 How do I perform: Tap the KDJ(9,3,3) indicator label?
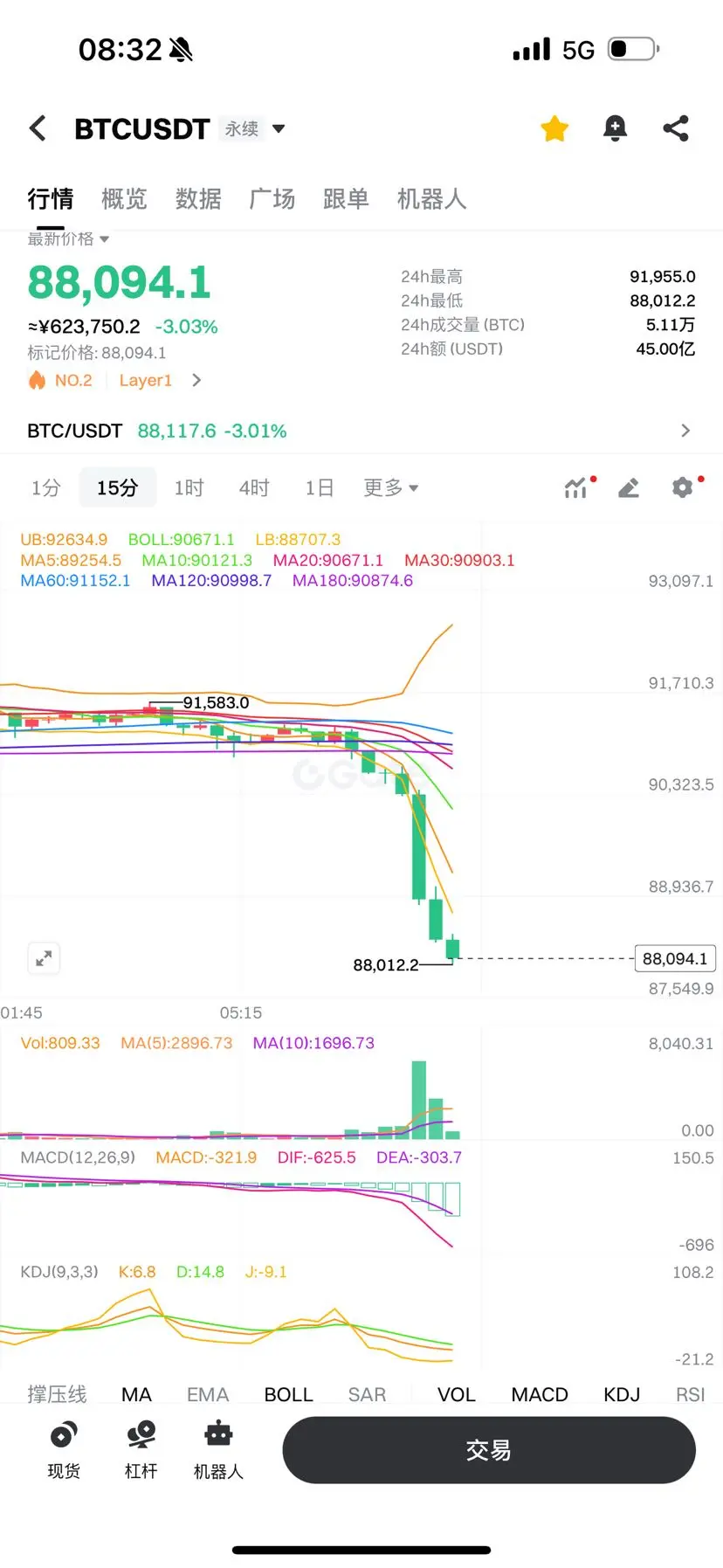[59, 1272]
